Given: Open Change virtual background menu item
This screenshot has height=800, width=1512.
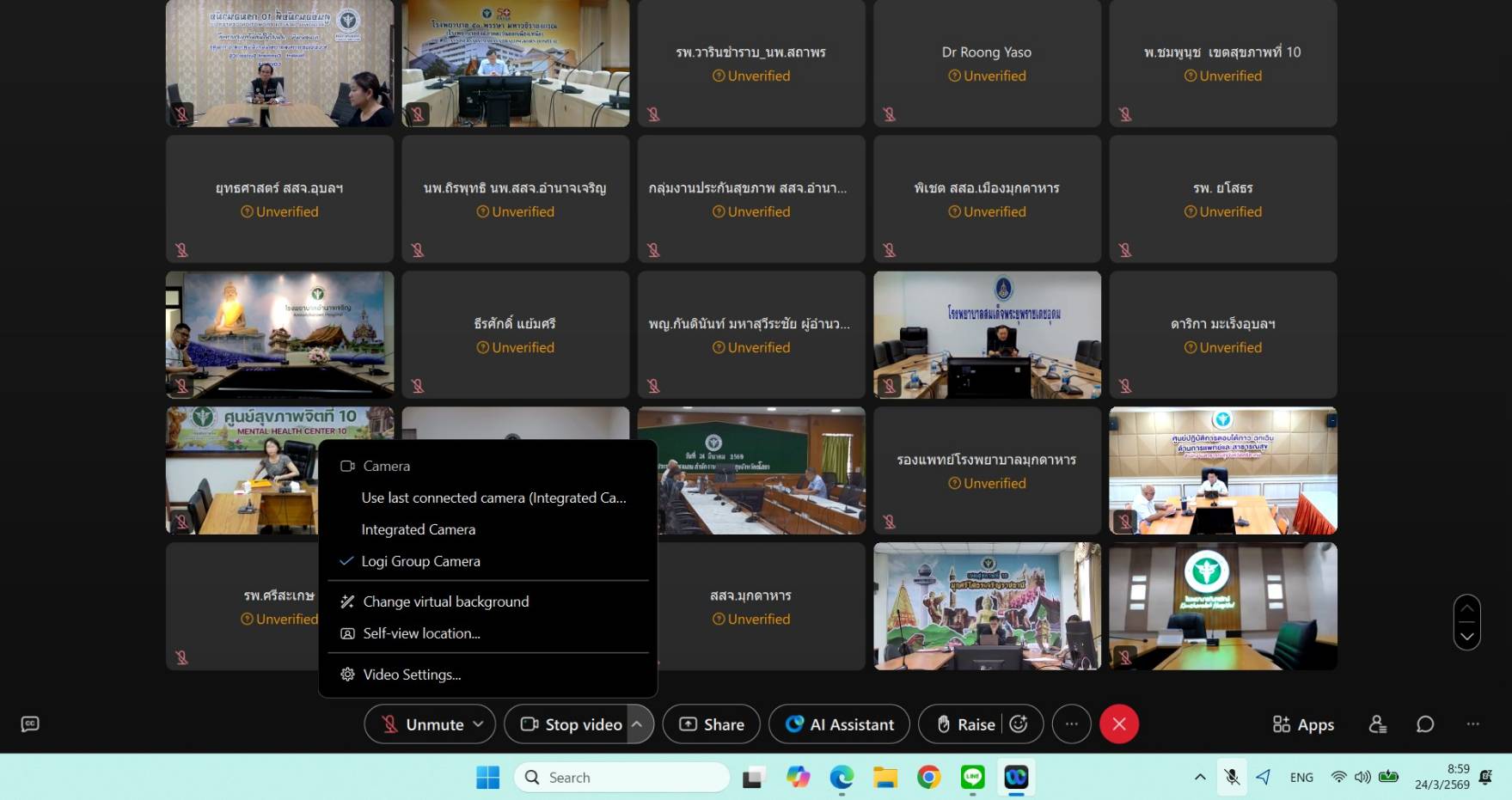Looking at the screenshot, I should point(445,602).
